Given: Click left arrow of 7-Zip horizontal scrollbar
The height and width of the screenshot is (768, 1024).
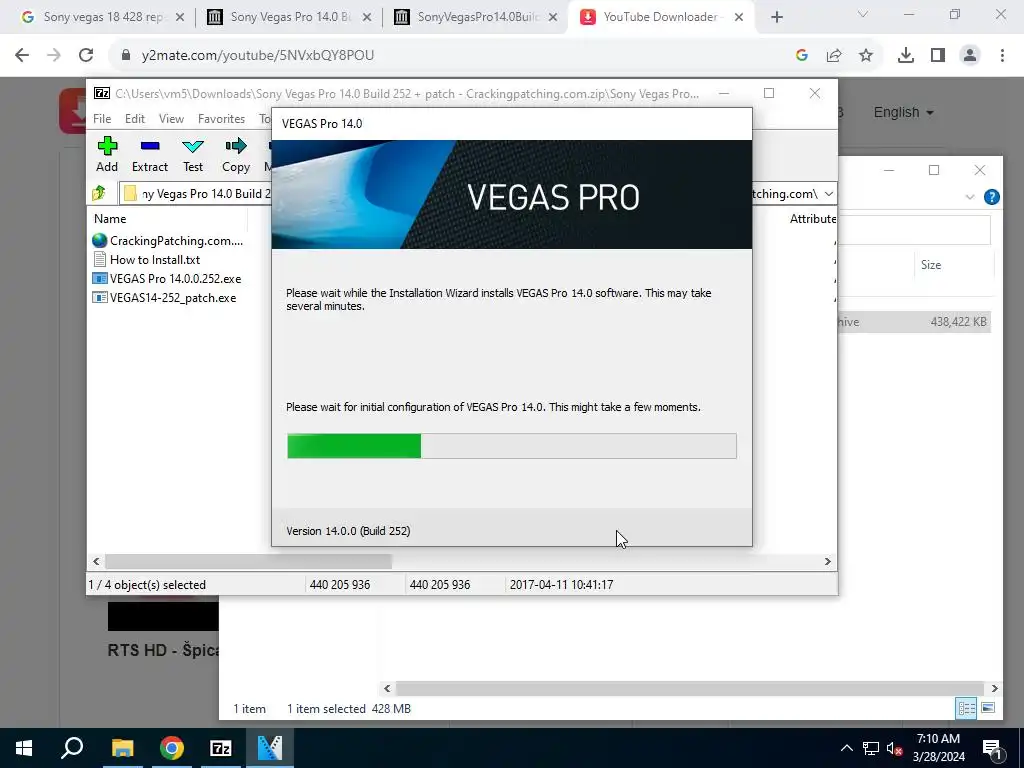Looking at the screenshot, I should tap(97, 562).
